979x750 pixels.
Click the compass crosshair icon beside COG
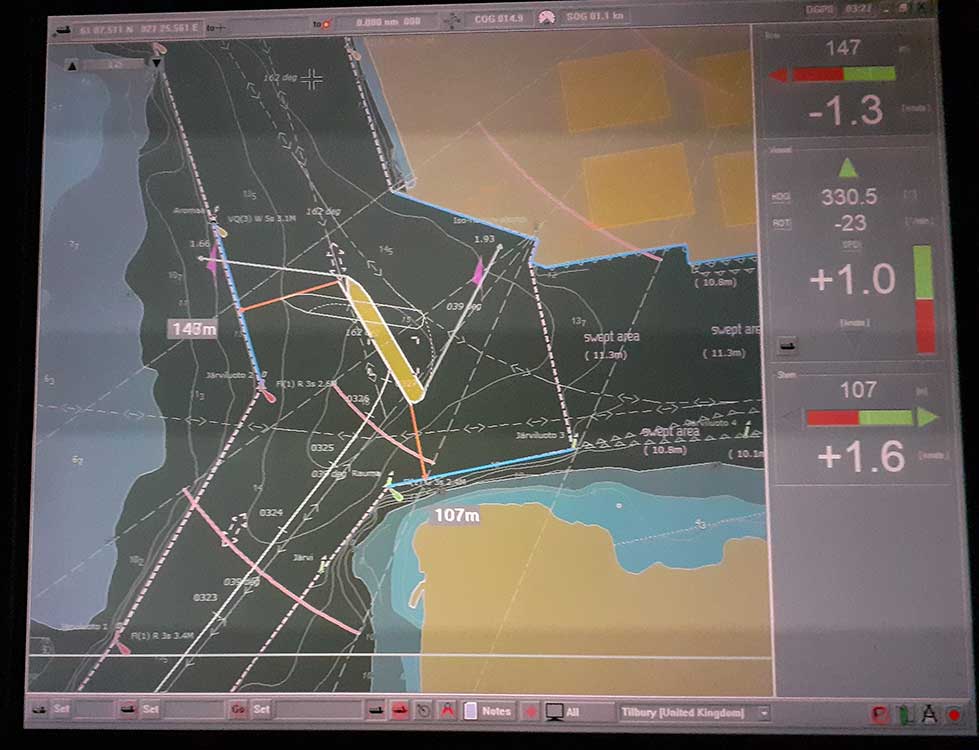tap(452, 20)
